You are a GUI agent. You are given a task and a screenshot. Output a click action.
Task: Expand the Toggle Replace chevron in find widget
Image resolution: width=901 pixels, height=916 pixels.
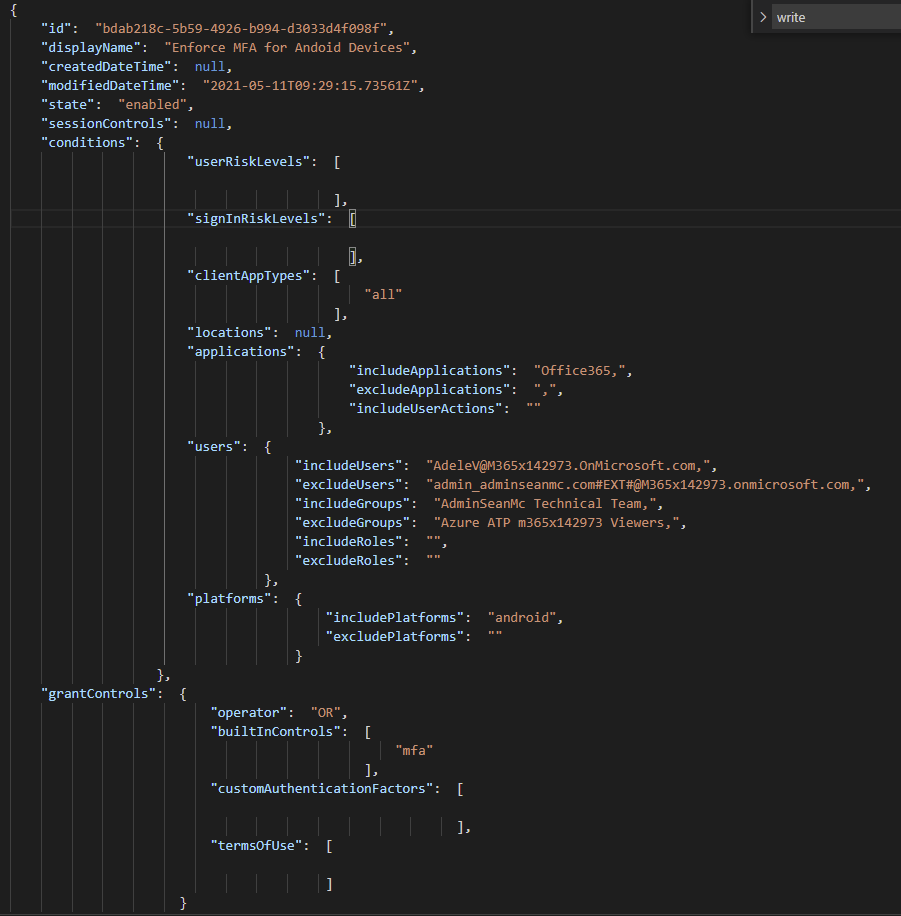tap(763, 17)
